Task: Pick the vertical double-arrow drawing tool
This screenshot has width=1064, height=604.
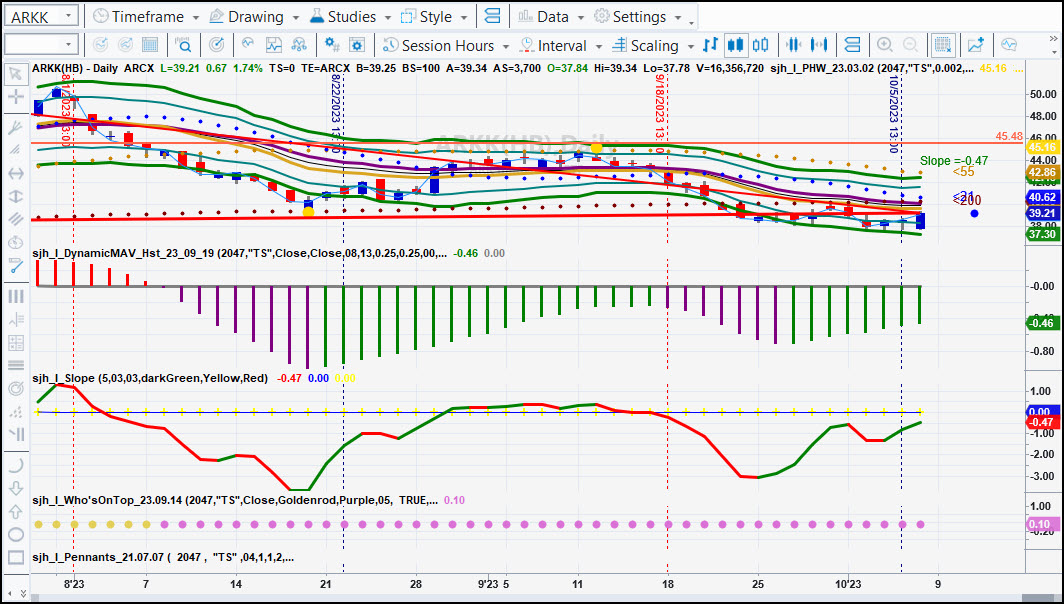Action: (x=15, y=196)
